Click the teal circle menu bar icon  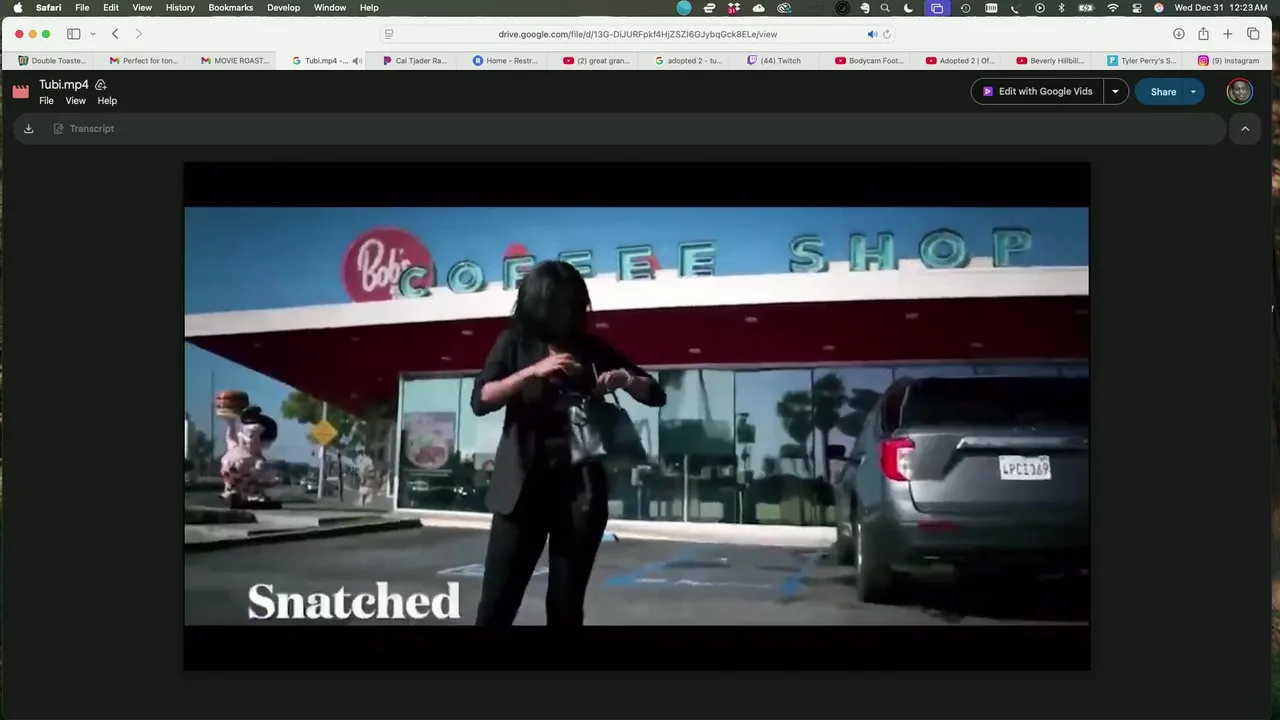684,8
